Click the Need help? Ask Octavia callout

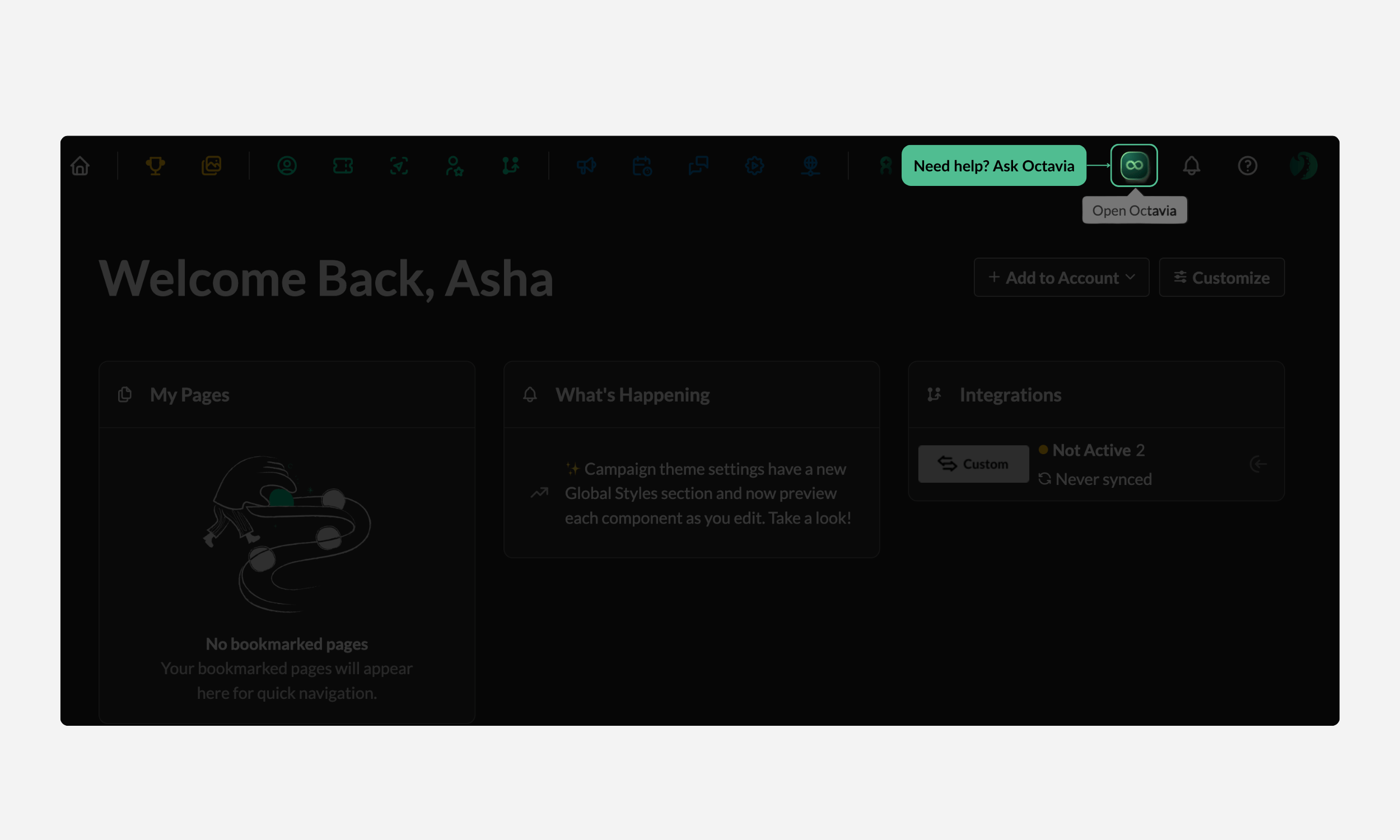[x=993, y=165]
